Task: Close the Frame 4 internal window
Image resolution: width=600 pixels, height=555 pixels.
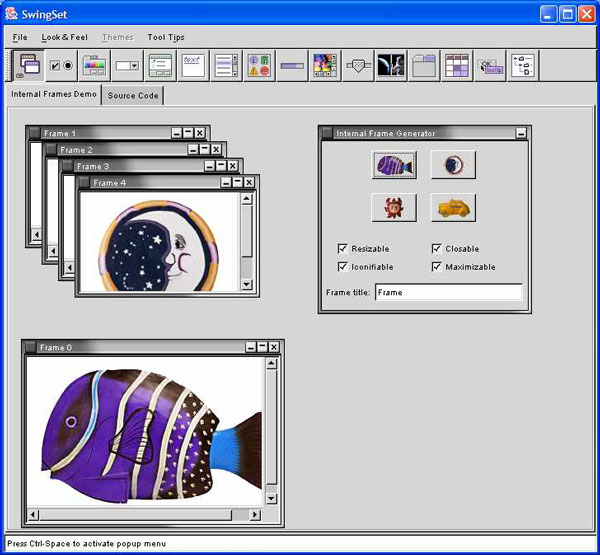Action: point(249,183)
